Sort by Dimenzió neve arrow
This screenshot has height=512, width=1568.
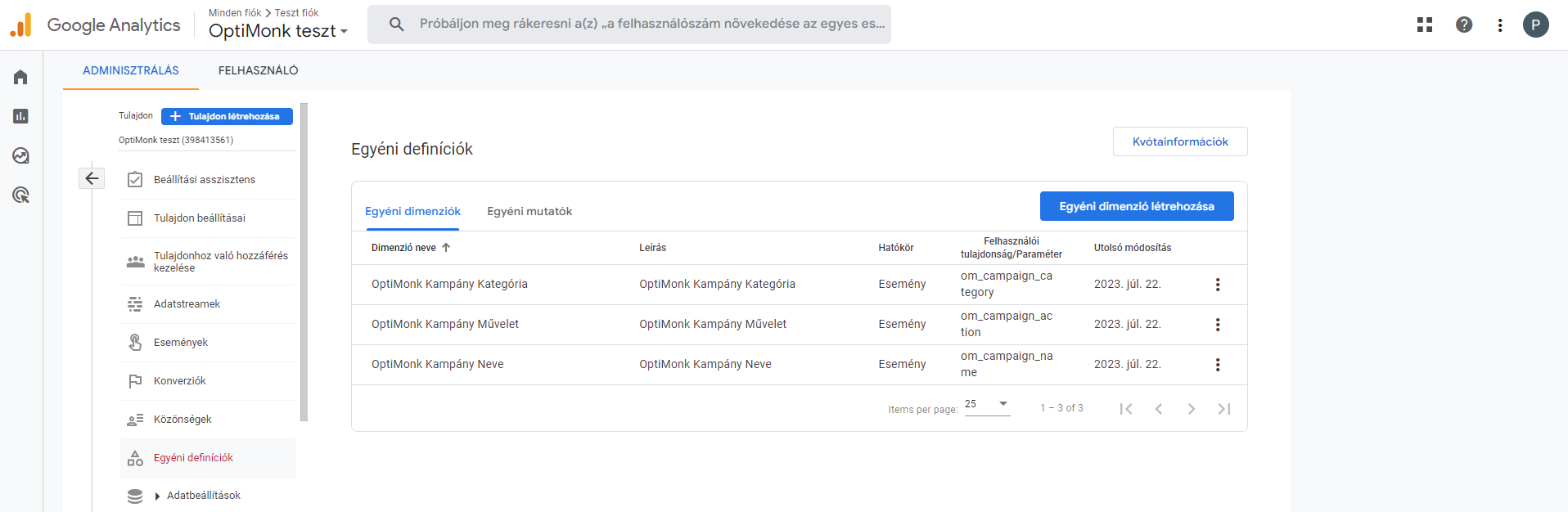[x=446, y=247]
